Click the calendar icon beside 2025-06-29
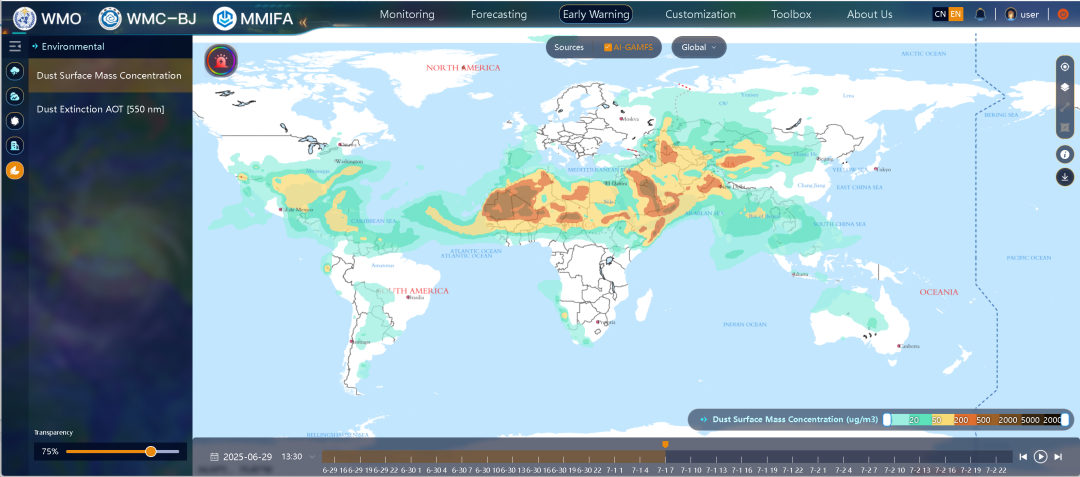The image size is (1080, 477). tap(215, 456)
